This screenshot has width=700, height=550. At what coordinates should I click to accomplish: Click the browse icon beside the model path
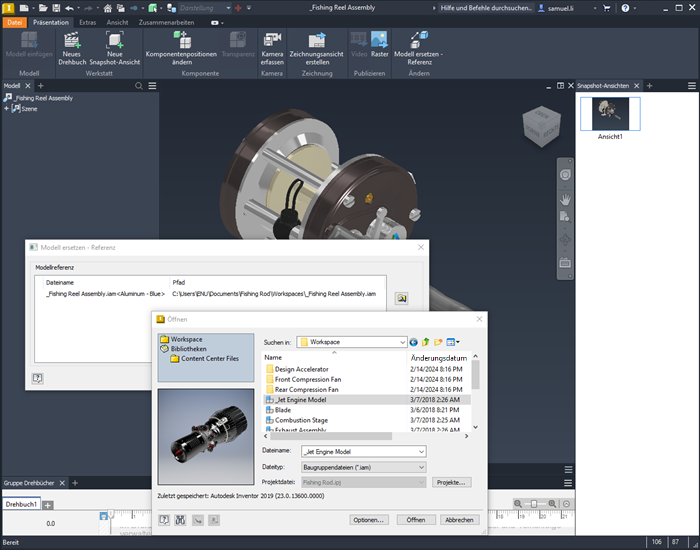(401, 298)
